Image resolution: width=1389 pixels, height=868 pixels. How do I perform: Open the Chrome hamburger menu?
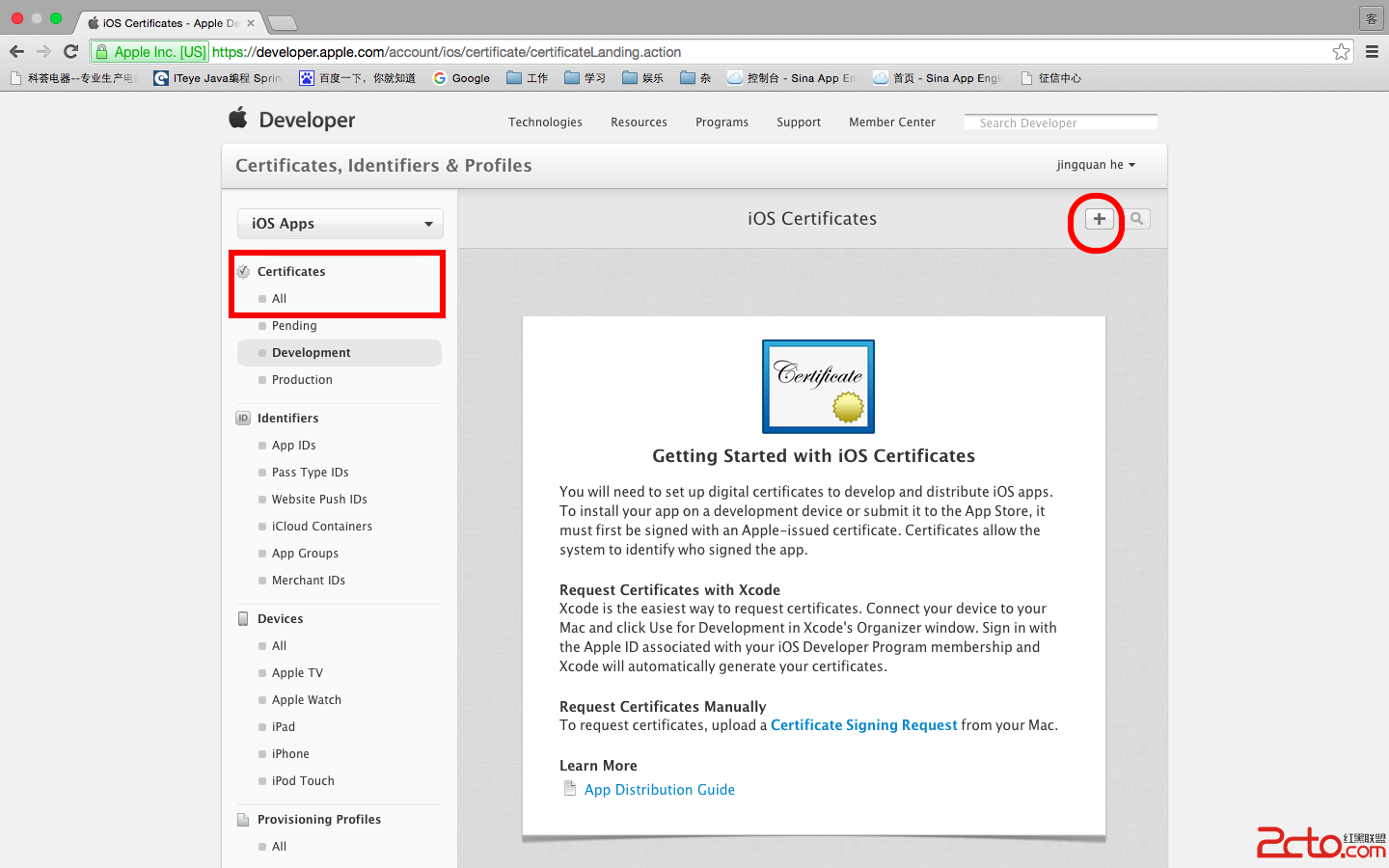point(1372,52)
